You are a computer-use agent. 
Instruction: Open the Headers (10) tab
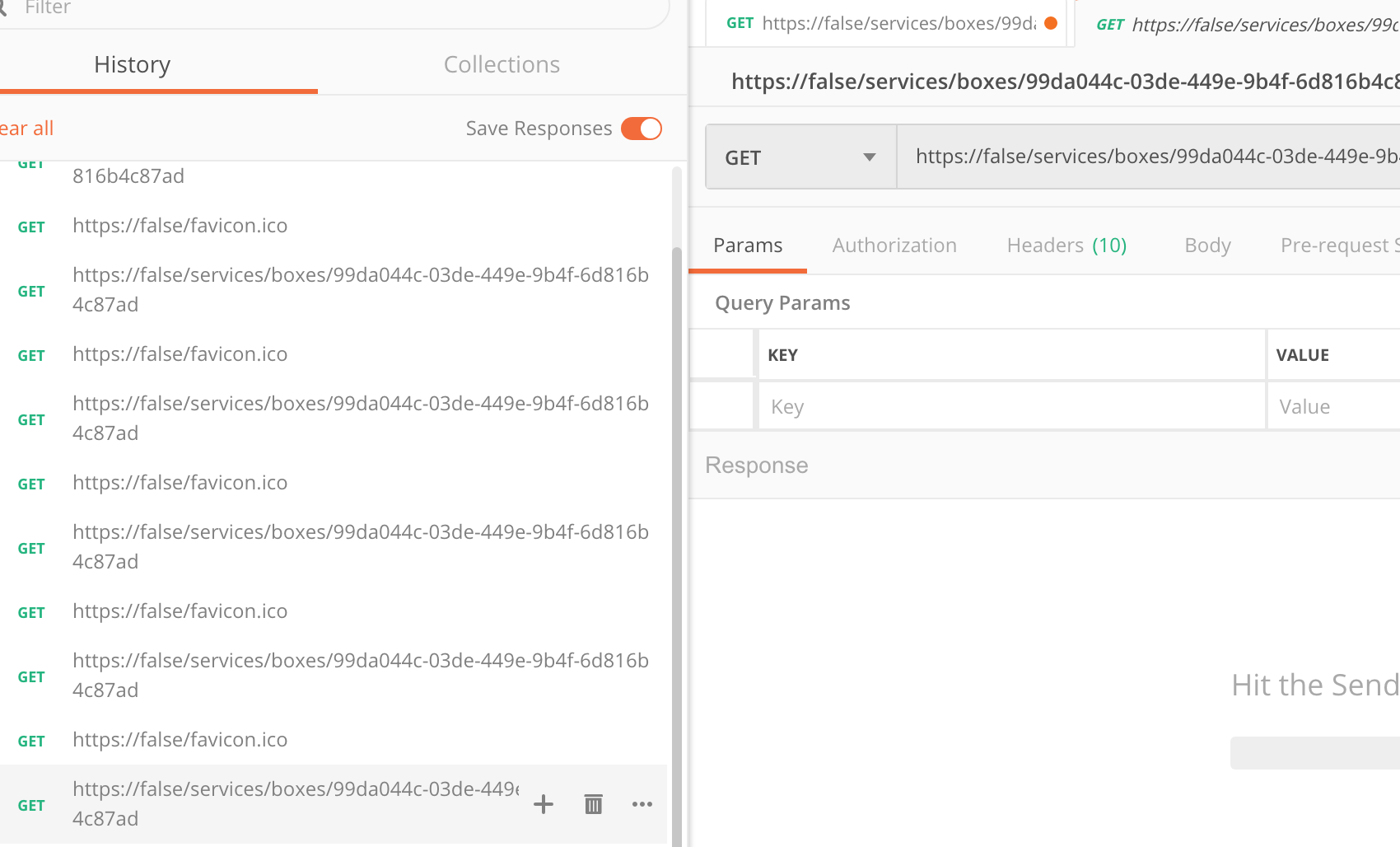(x=1066, y=245)
